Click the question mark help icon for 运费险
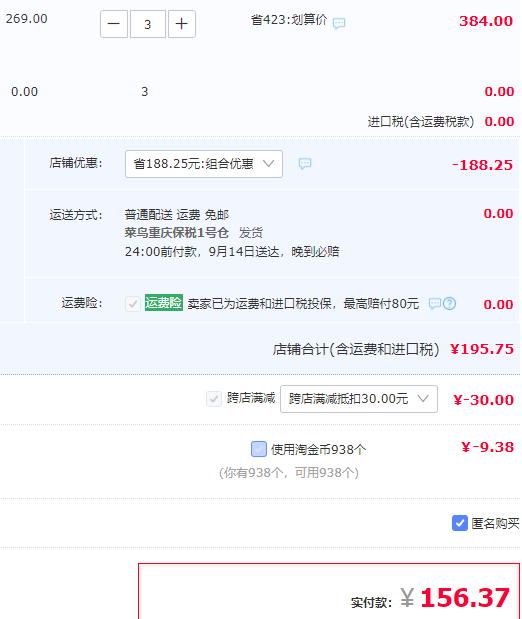Viewport: 522px width, 619px height. pyautogui.click(x=449, y=303)
